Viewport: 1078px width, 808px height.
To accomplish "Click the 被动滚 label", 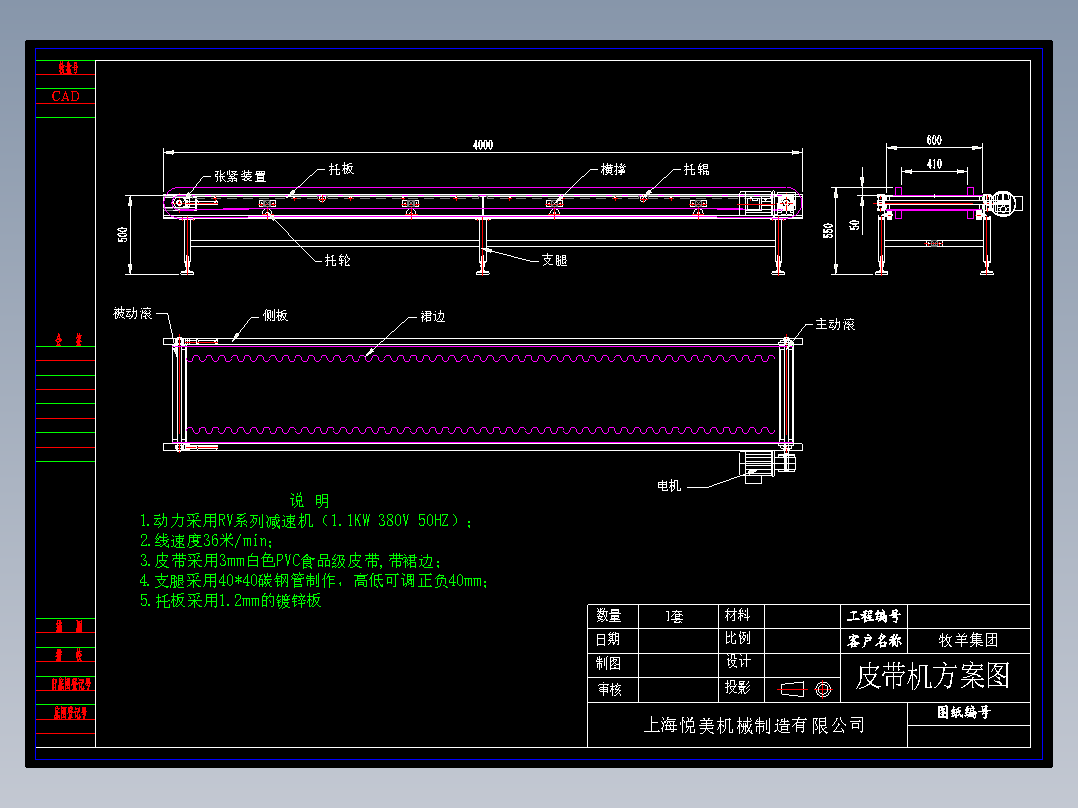I will tap(133, 314).
